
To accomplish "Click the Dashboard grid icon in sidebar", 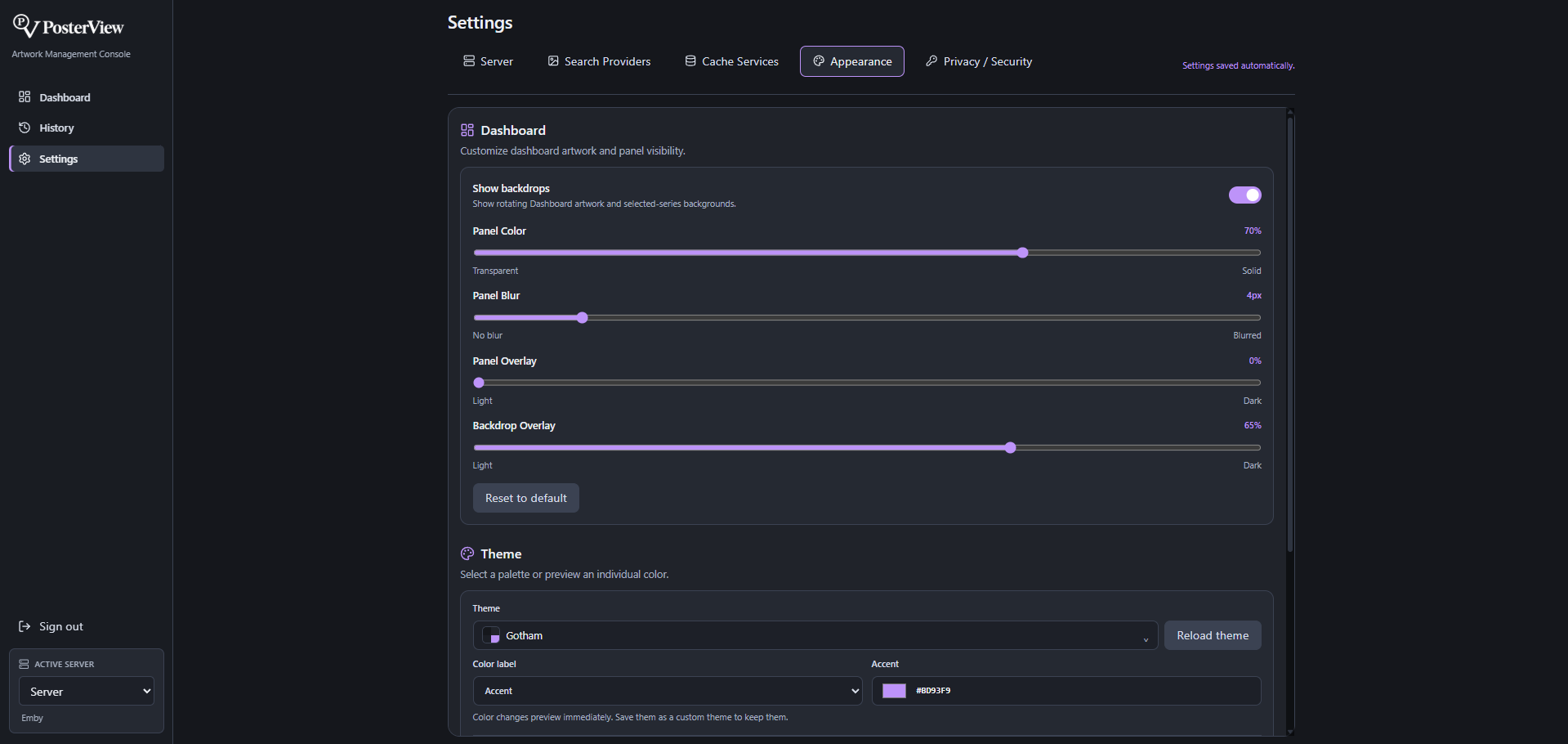I will point(25,96).
